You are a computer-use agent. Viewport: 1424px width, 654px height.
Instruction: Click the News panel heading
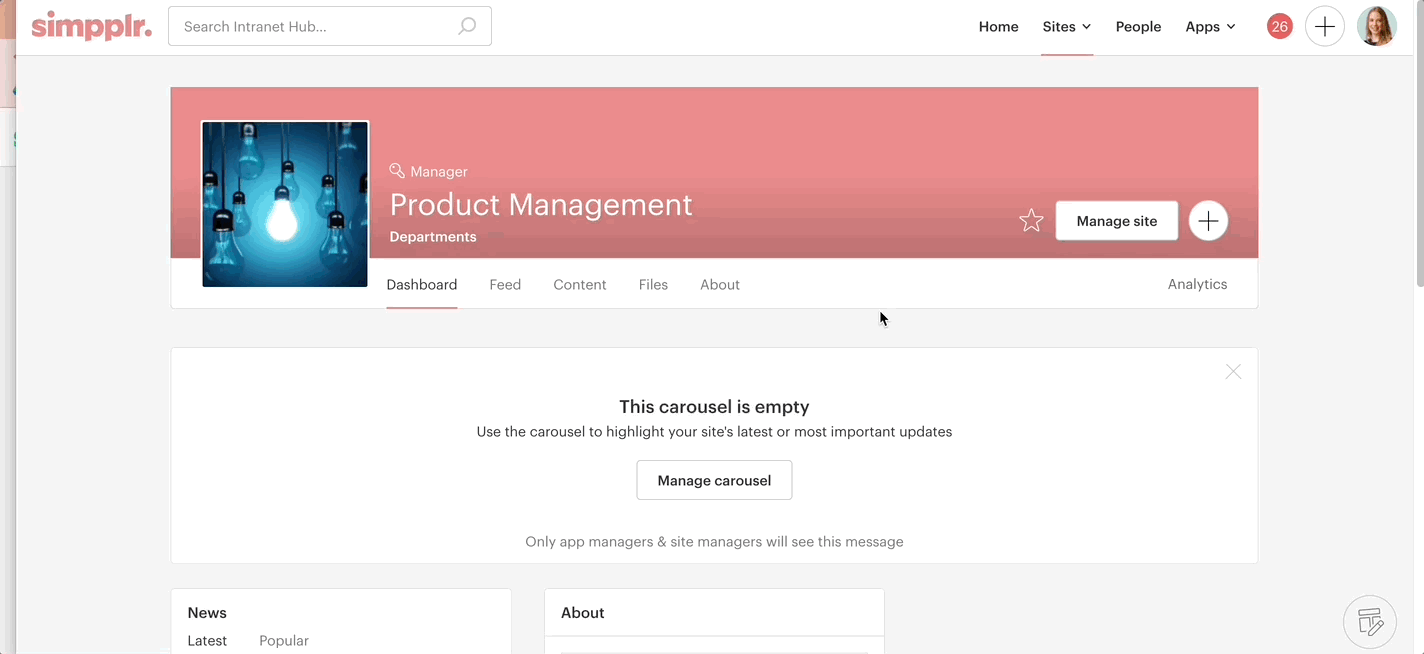click(x=207, y=613)
